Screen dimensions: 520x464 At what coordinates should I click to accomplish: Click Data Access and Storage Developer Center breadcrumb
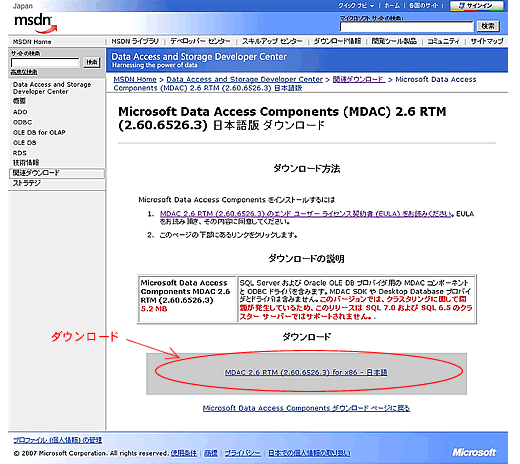coord(244,79)
